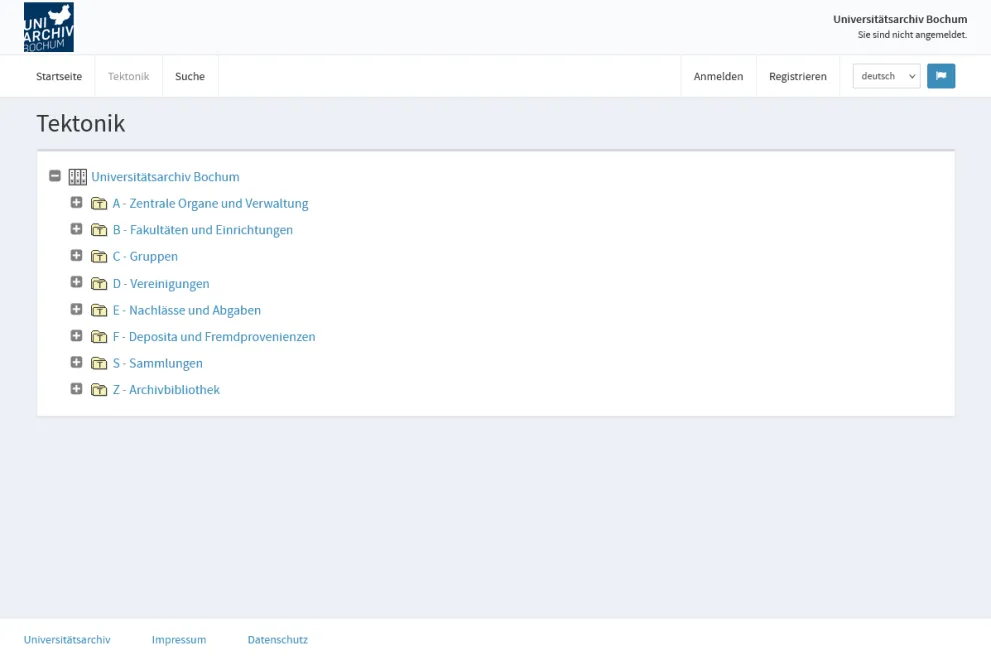Expand the S - Sammlungen node

click(x=76, y=362)
